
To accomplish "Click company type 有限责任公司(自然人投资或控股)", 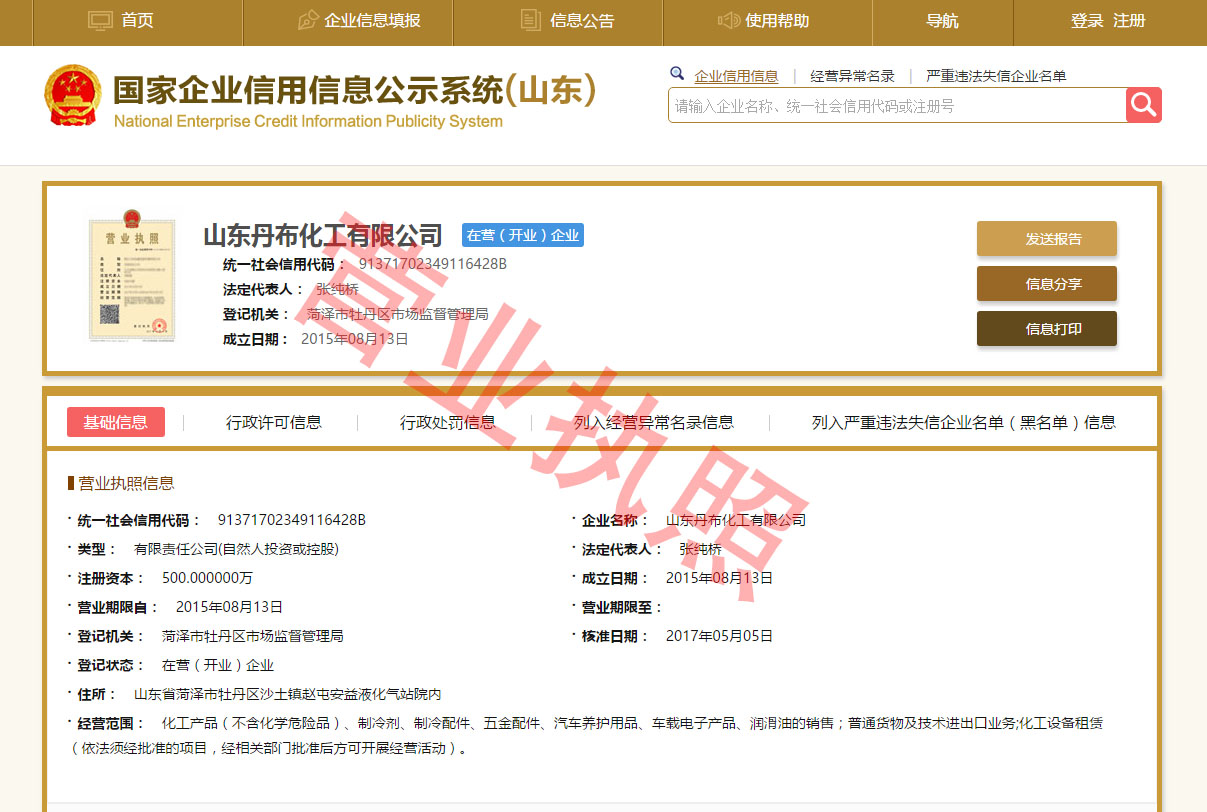I will [236, 549].
